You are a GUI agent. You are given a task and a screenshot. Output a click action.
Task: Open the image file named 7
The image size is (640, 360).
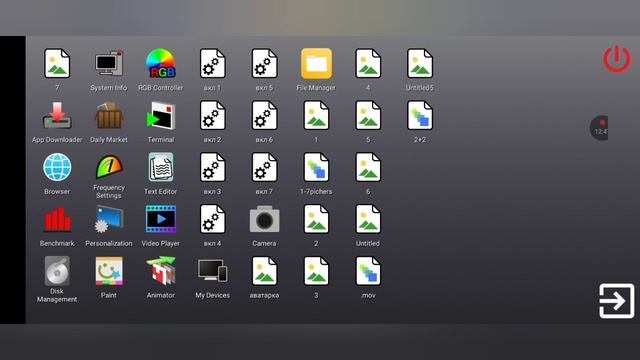[x=57, y=64]
